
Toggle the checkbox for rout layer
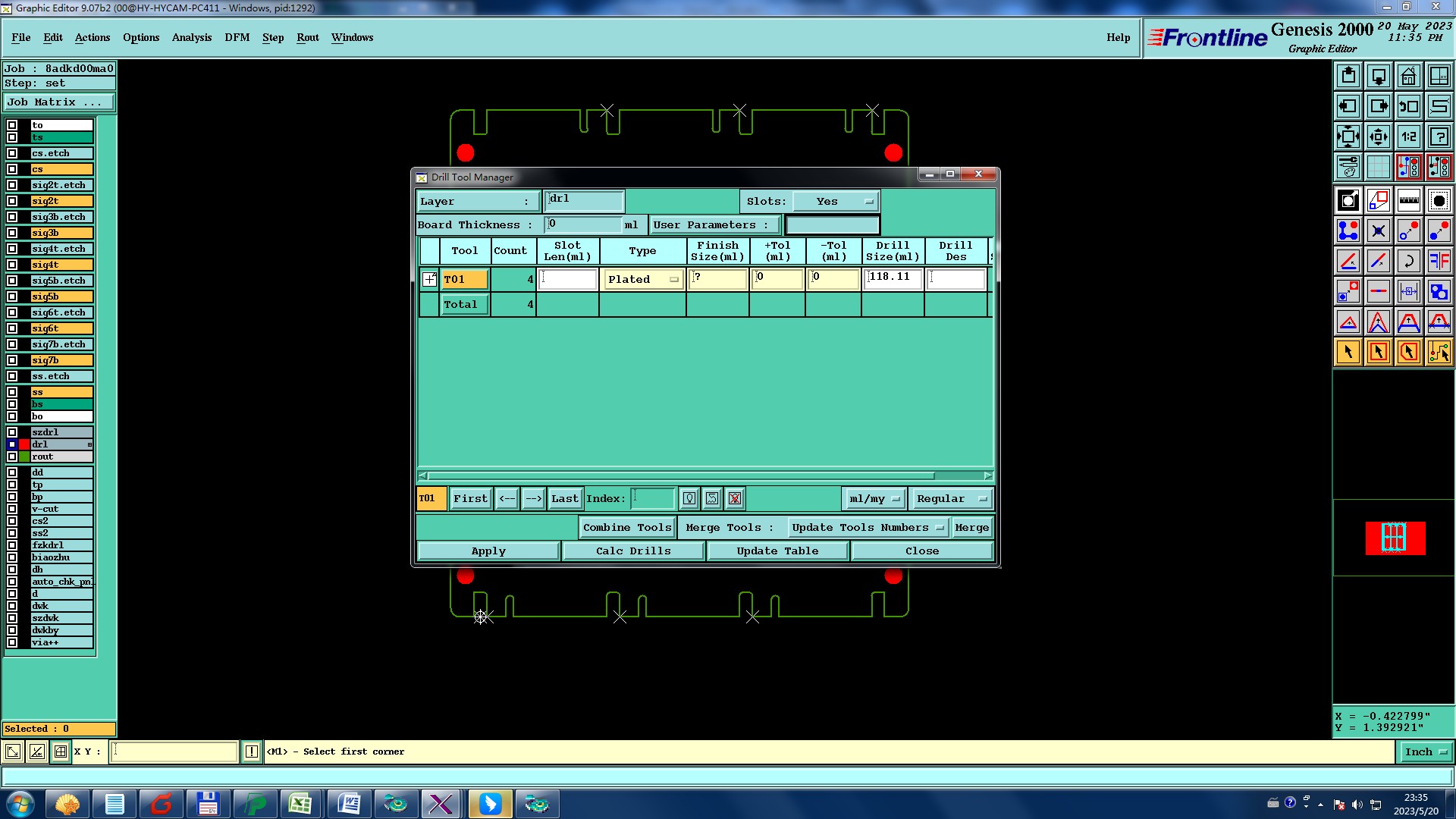[x=12, y=457]
